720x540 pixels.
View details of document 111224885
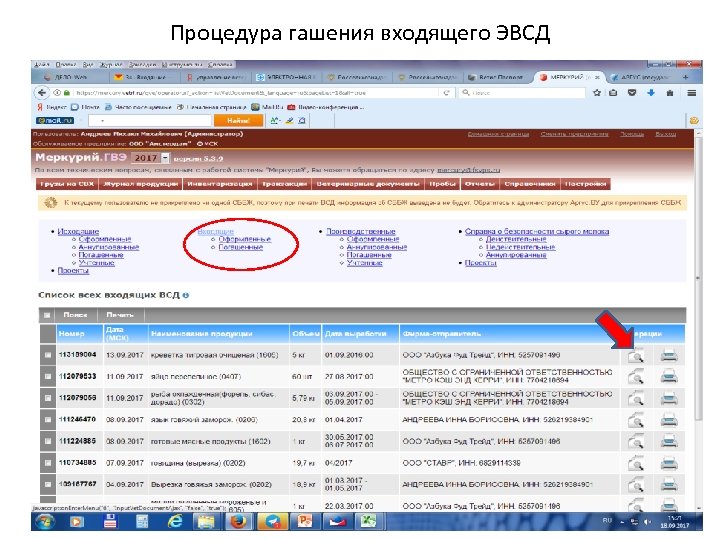point(636,442)
